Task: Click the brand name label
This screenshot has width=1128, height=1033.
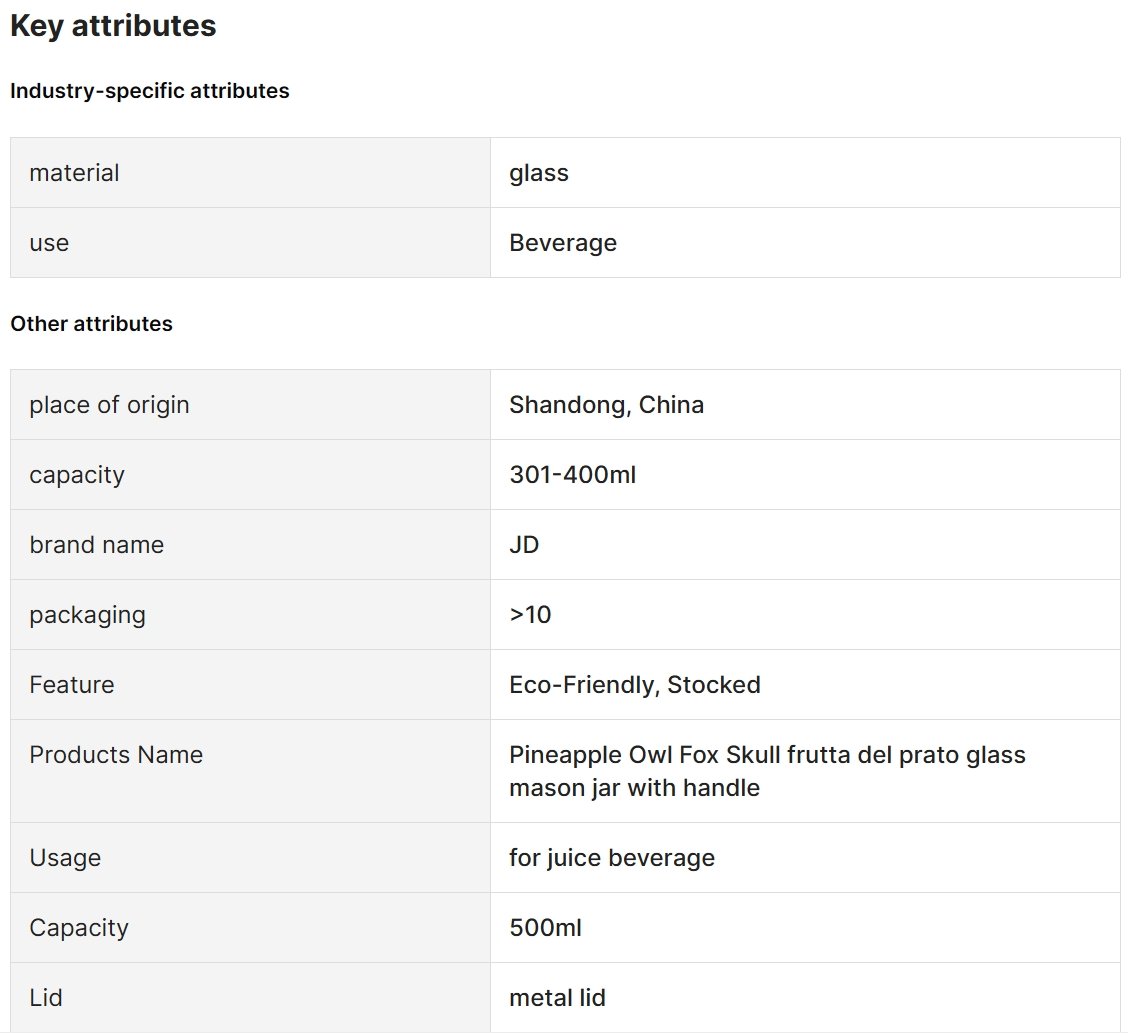Action: pos(96,545)
